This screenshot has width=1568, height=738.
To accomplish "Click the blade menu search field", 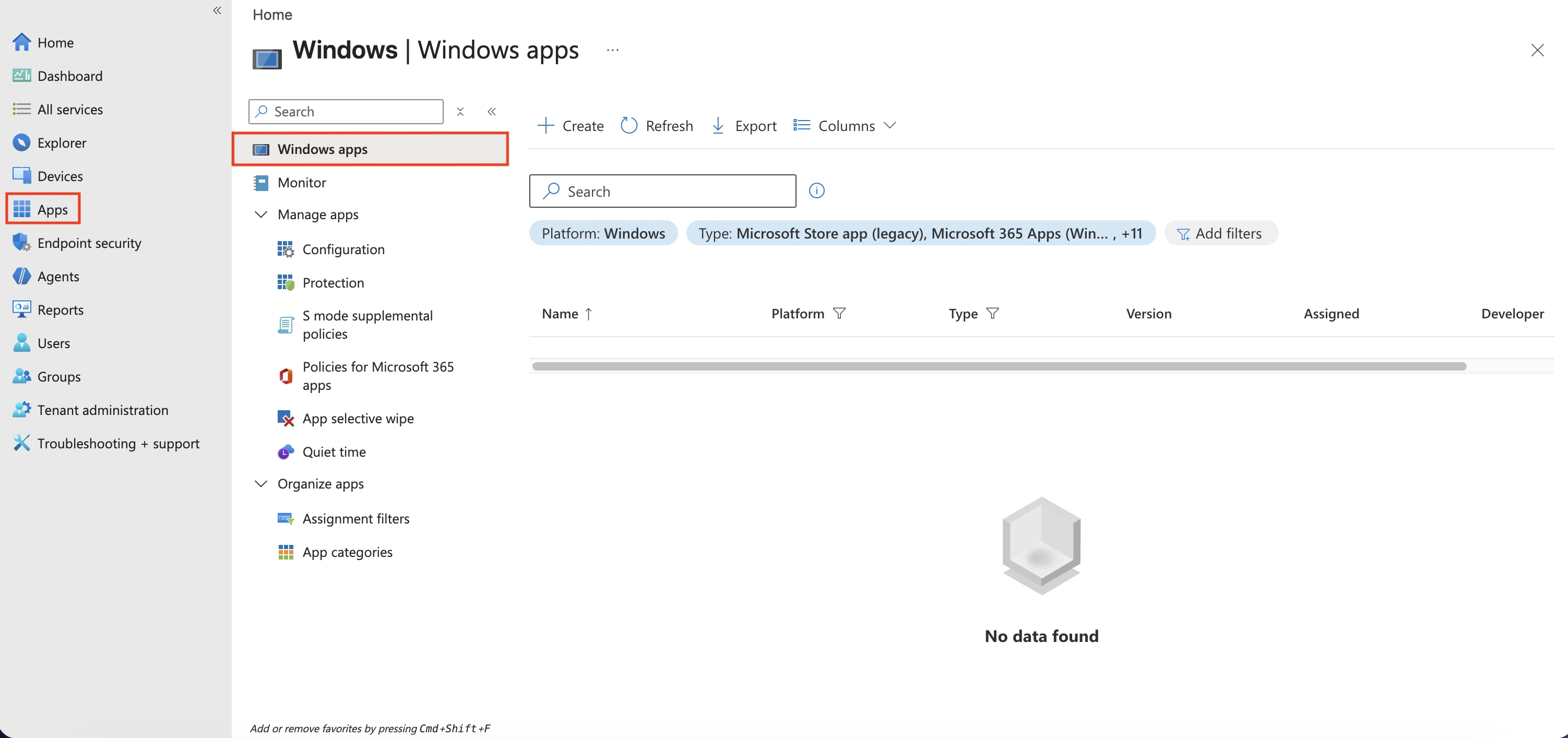I will [x=346, y=112].
